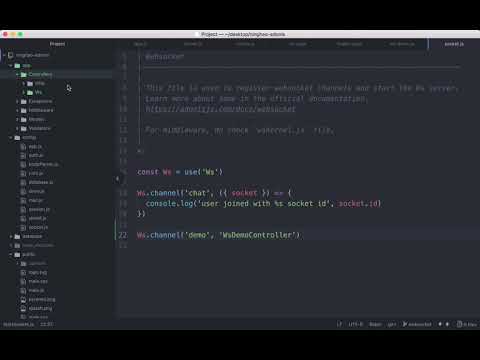
Task: Click the Babel grammar selector in status bar
Action: [x=375, y=324]
